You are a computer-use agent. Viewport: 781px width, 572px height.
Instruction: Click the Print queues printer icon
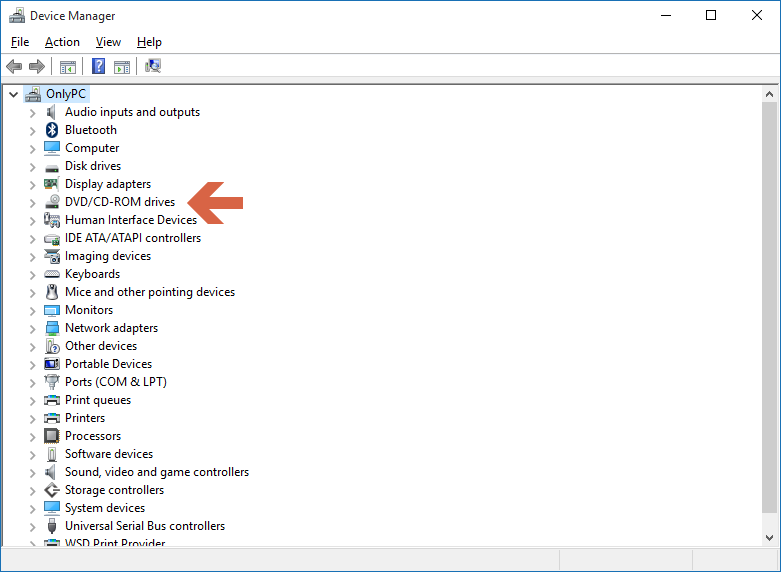(x=52, y=400)
